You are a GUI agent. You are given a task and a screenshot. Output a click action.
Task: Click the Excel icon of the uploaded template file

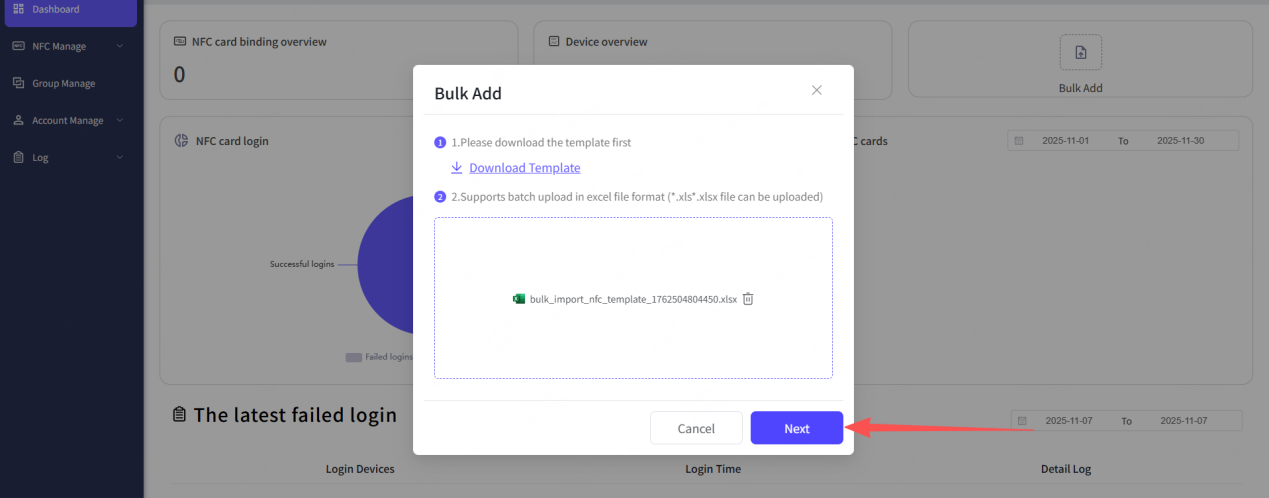point(519,299)
